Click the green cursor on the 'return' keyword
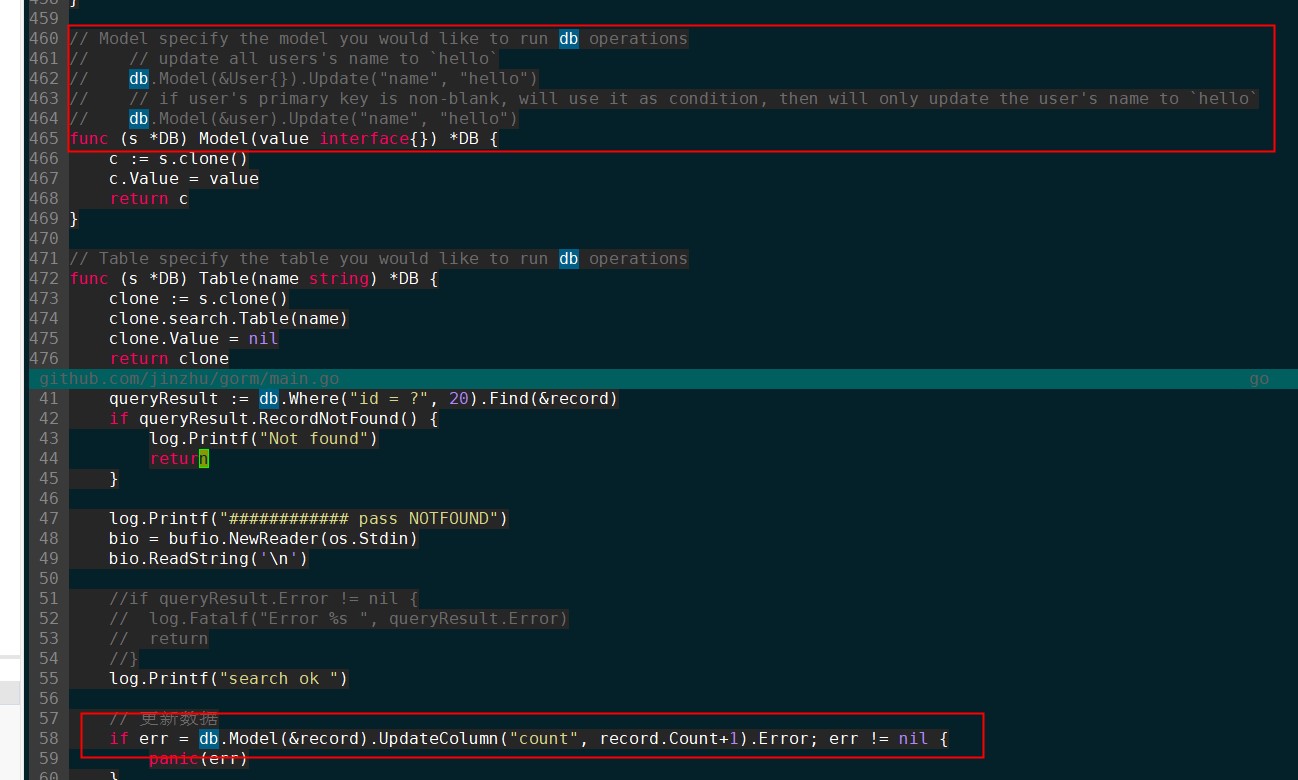Viewport: 1298px width, 780px height. coord(204,459)
